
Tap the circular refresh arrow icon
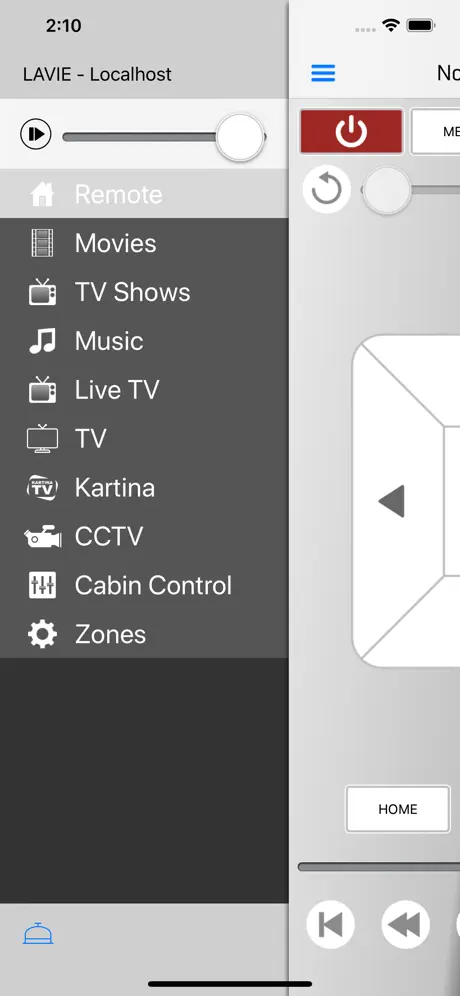(x=327, y=189)
